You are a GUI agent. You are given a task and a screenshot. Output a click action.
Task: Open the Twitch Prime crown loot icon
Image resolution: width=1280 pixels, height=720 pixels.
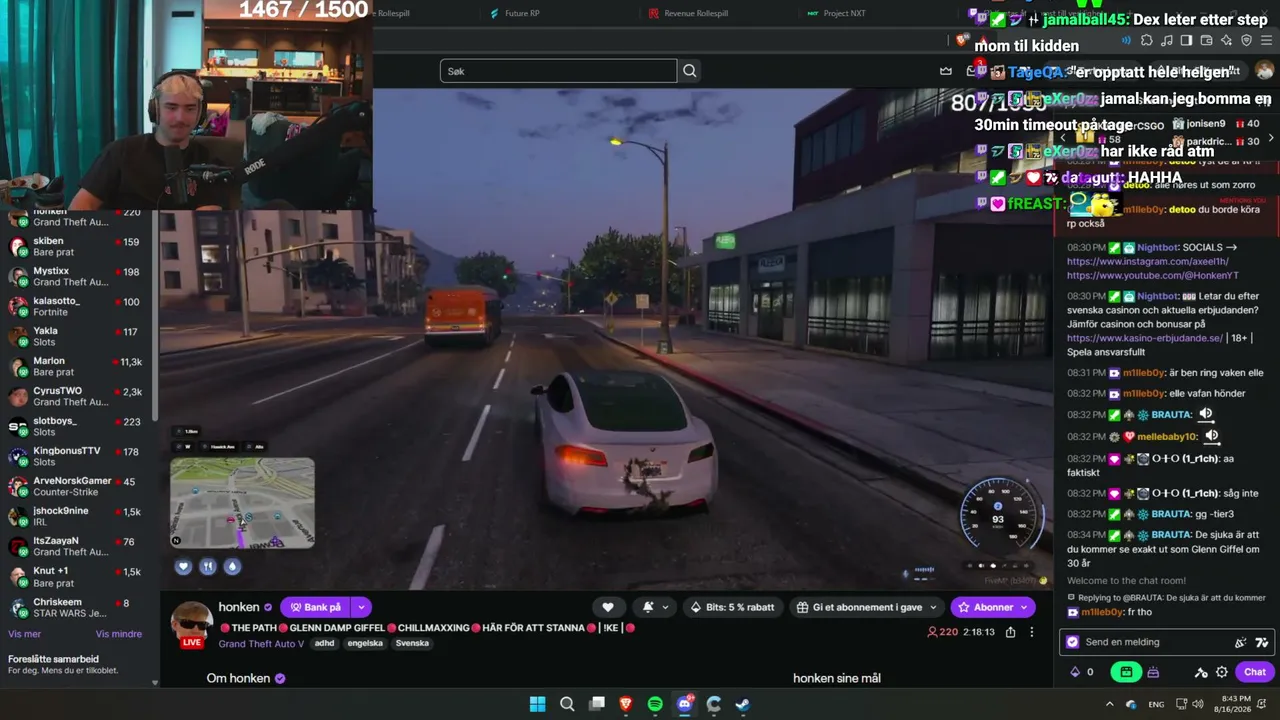click(x=945, y=70)
